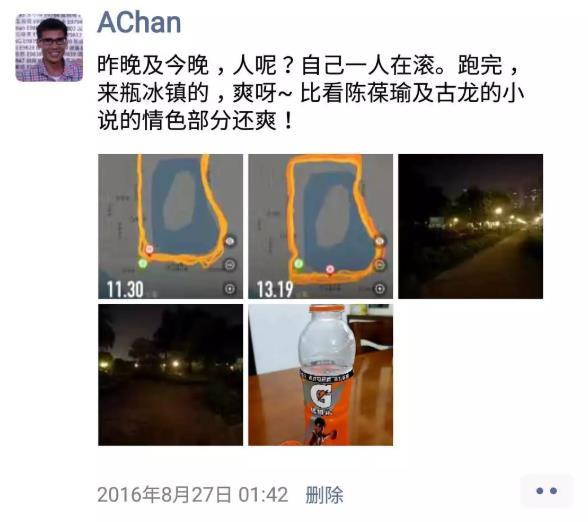Click the locate target icon on 11.30 map
The width and height of the screenshot is (588, 522).
230,288
